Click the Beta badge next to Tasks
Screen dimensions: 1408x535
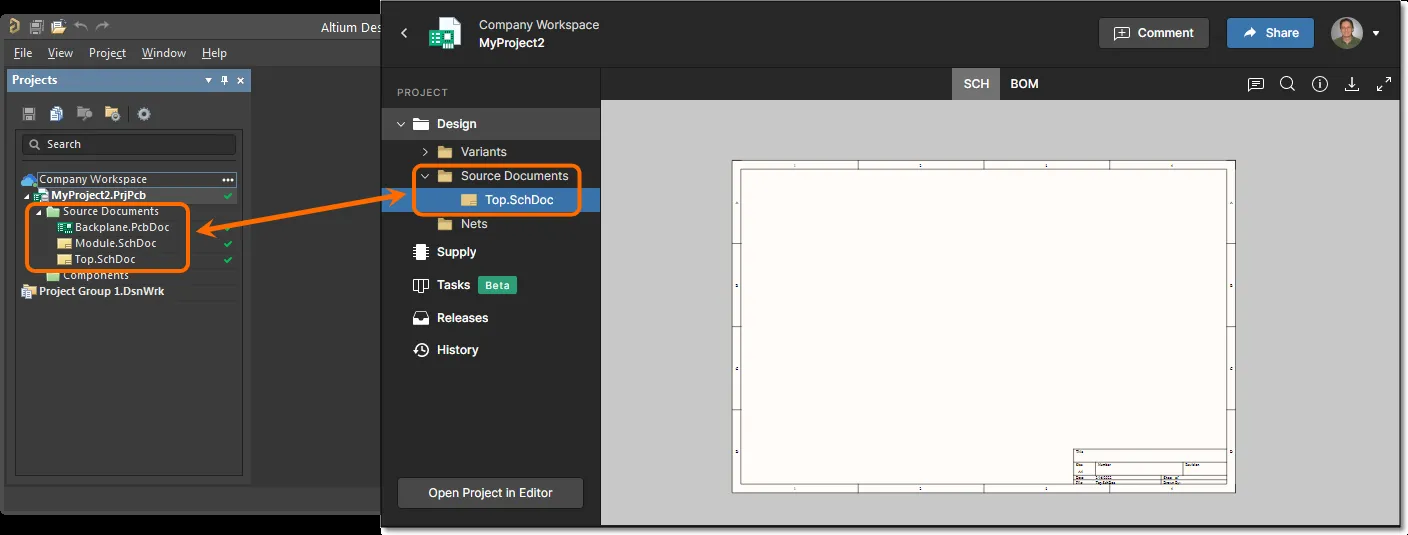point(497,285)
